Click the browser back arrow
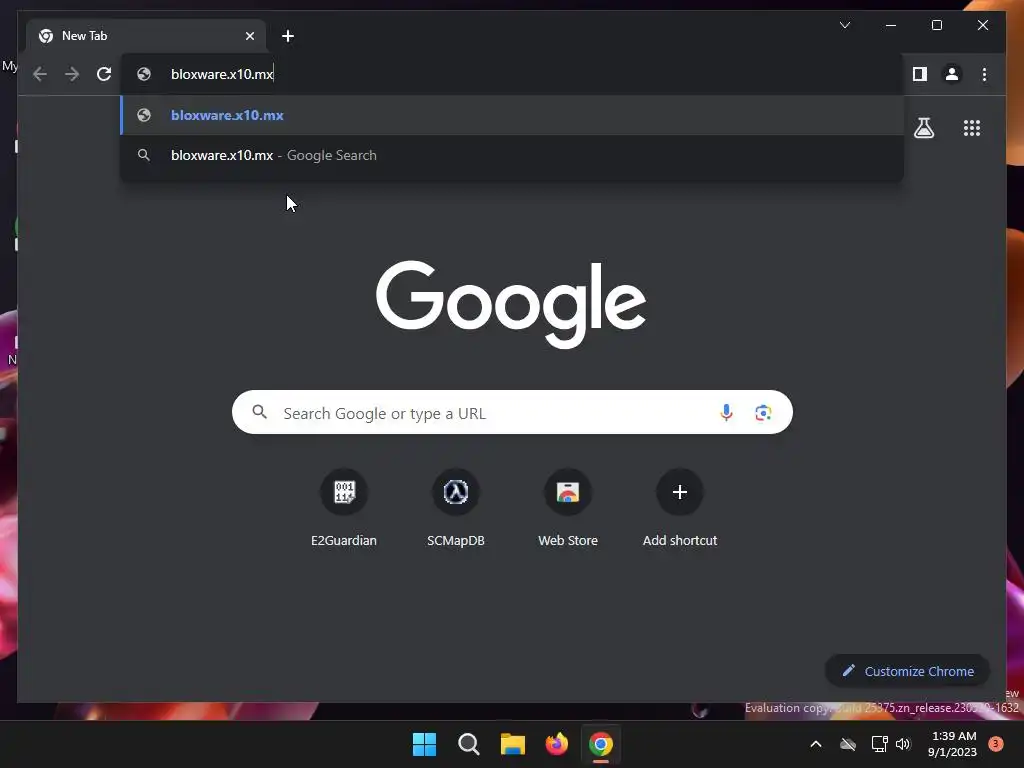1024x768 pixels. click(40, 74)
